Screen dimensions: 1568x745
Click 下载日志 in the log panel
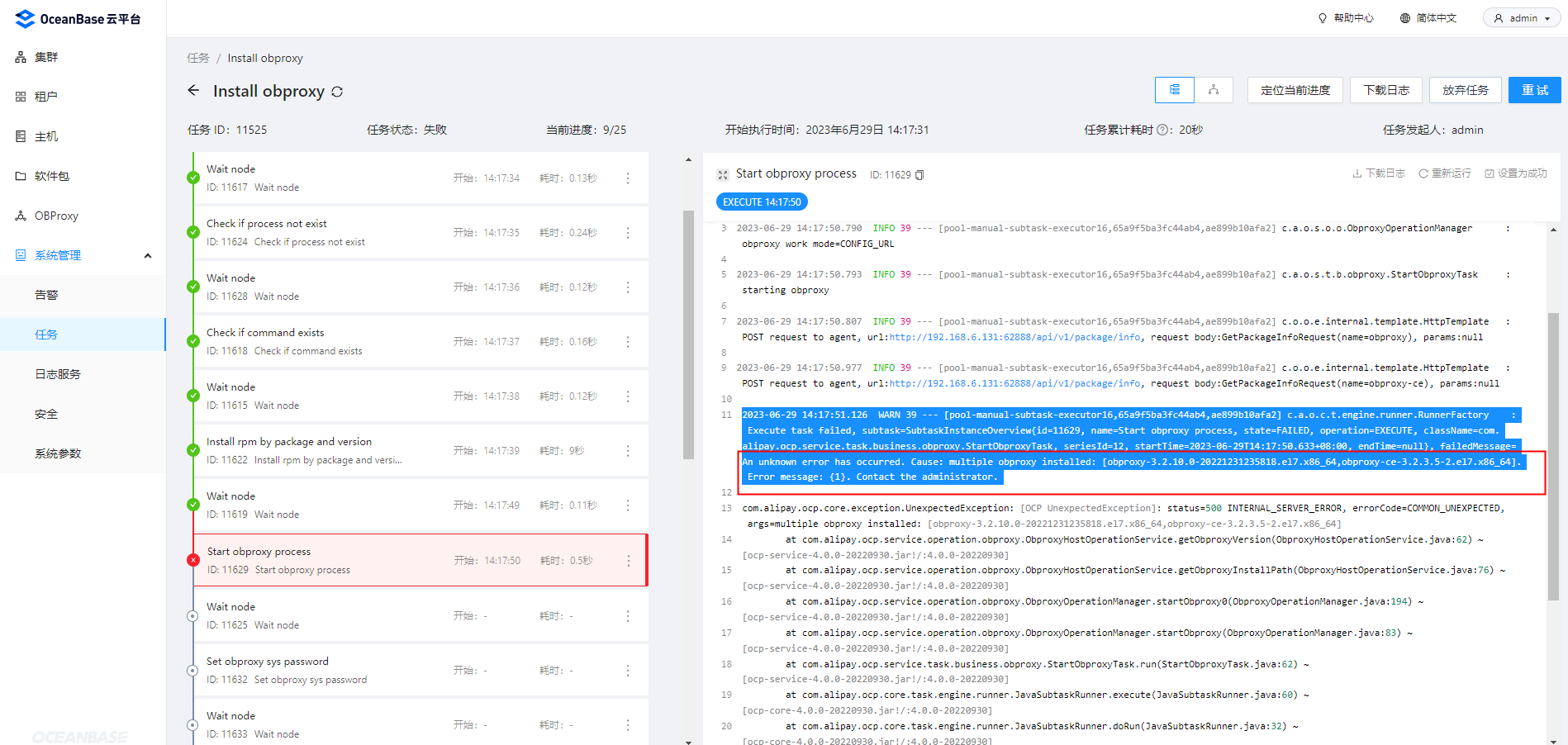coord(1379,173)
